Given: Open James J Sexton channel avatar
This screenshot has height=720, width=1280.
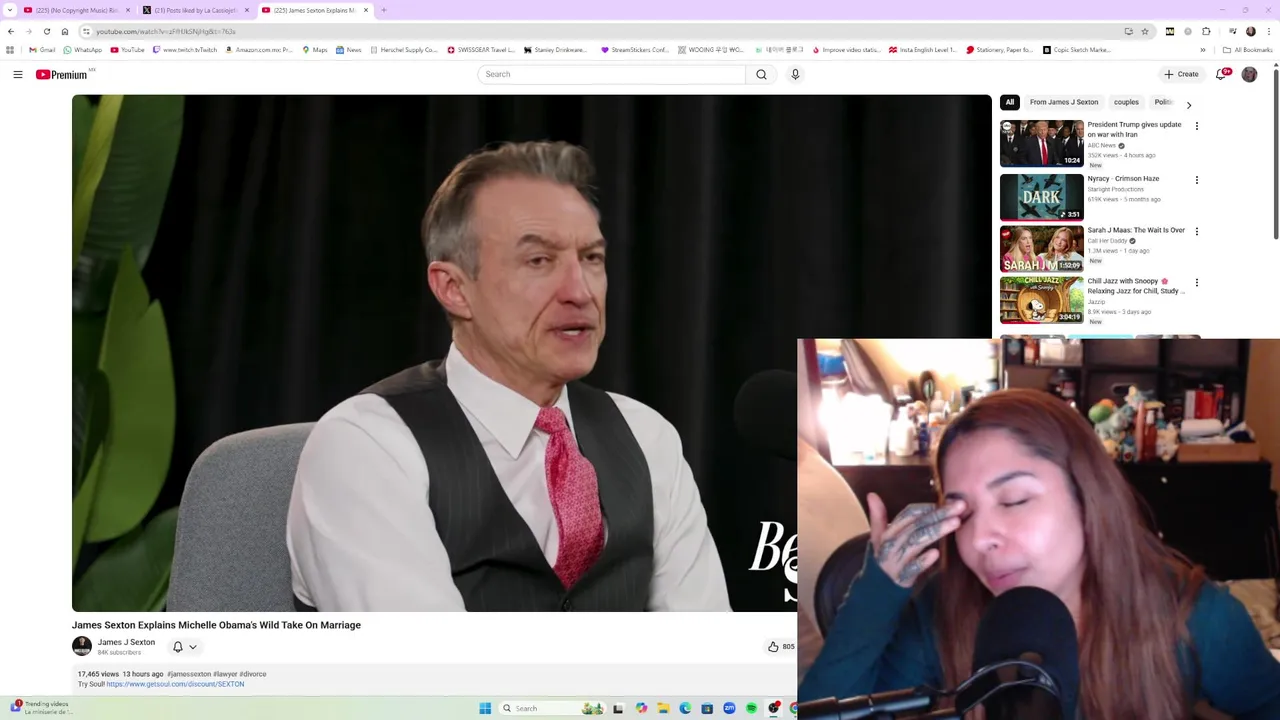Looking at the screenshot, I should tap(82, 646).
